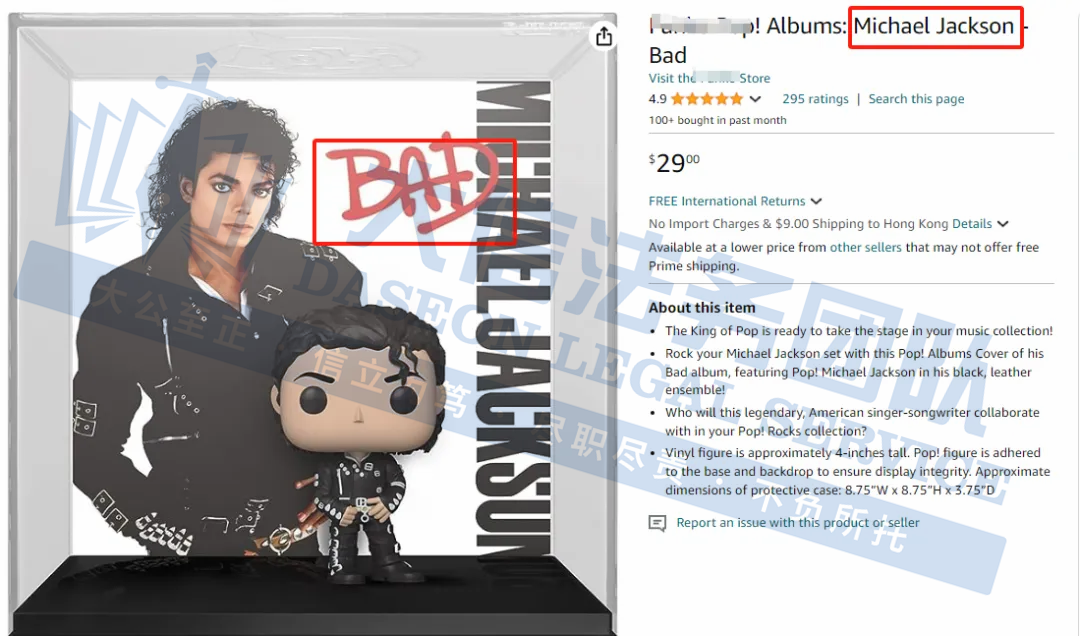The image size is (1080, 636).
Task: Open the other sellers link
Action: coord(865,247)
